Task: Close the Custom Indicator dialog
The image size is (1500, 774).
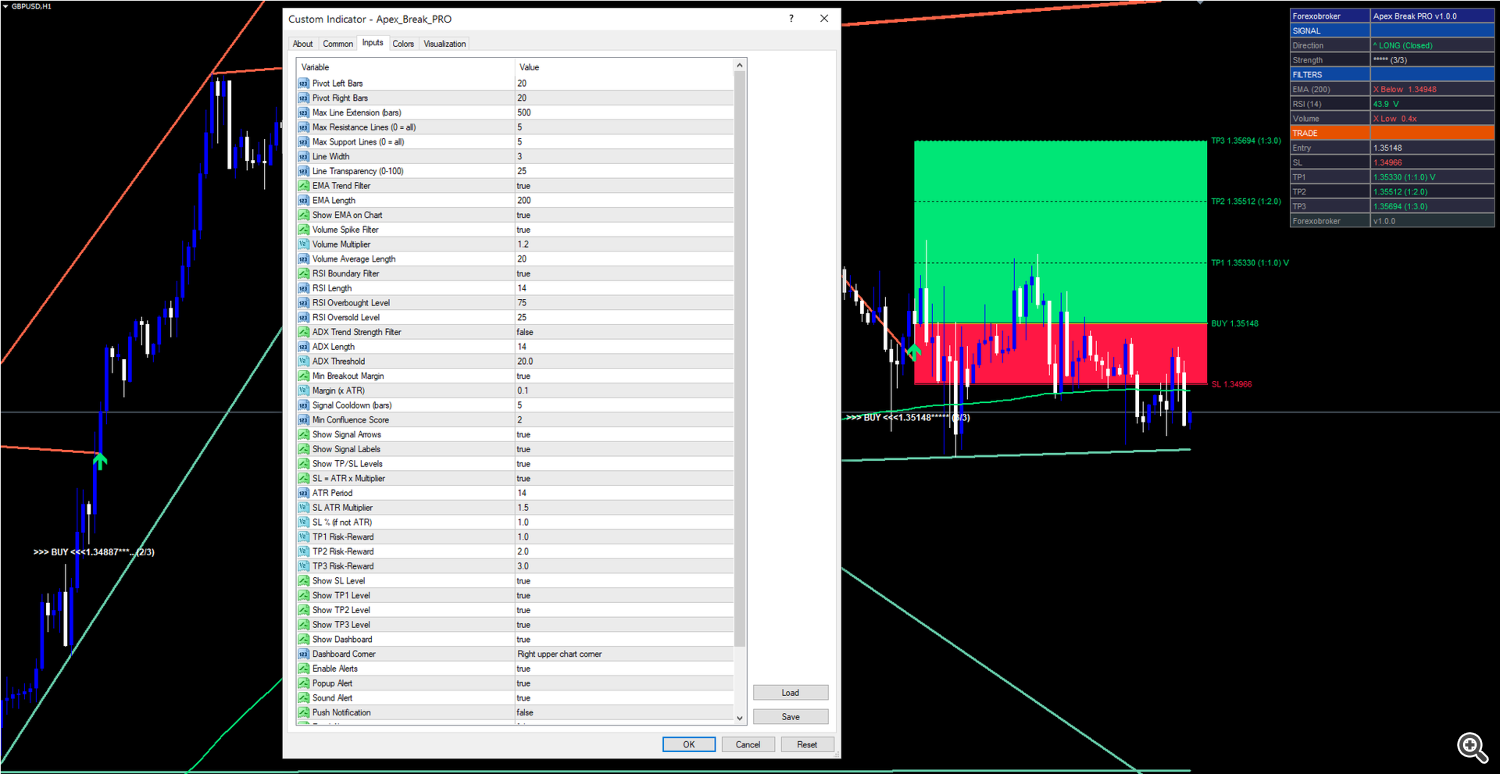Action: click(824, 19)
